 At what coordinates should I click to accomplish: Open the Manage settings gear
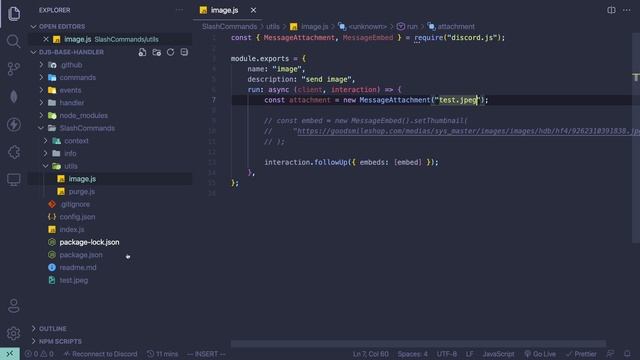click(13, 333)
